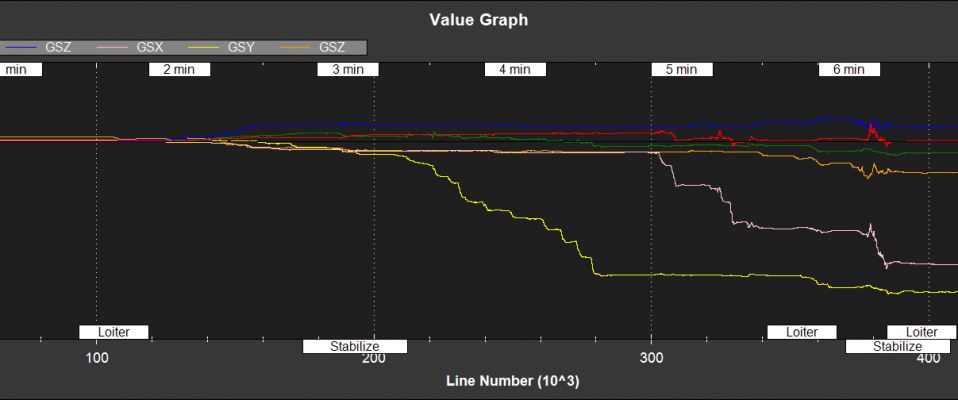Pick the 5 min time marker
958x400 pixels.
tap(682, 70)
